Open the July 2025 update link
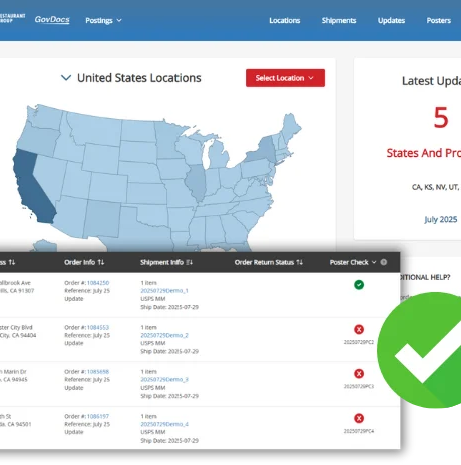The width and height of the screenshot is (461, 465). pos(440,219)
